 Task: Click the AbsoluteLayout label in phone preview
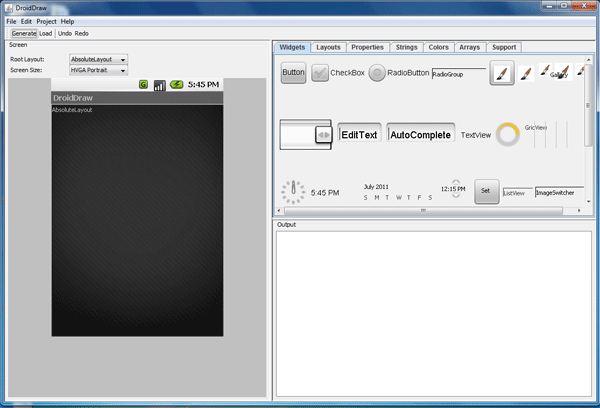[x=72, y=110]
